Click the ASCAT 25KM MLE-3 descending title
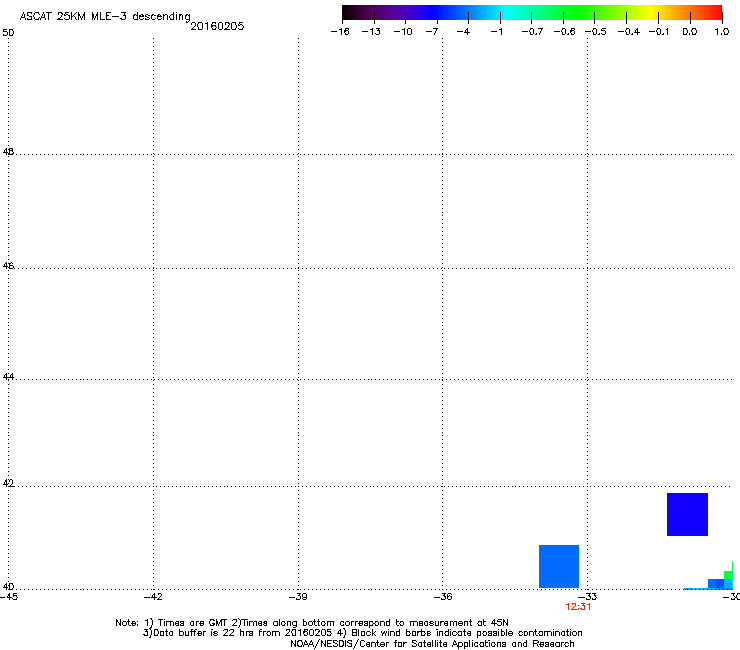Screen dimensions: 740x650 coord(105,17)
